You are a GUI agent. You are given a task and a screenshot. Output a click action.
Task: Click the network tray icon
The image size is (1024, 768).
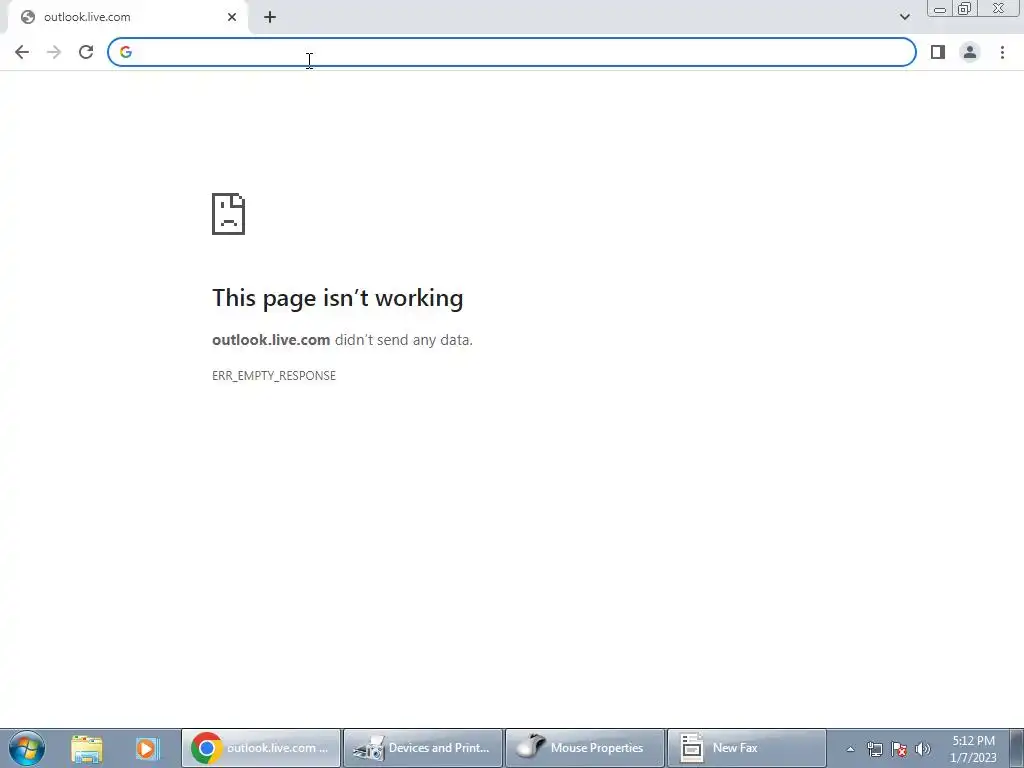(x=874, y=749)
